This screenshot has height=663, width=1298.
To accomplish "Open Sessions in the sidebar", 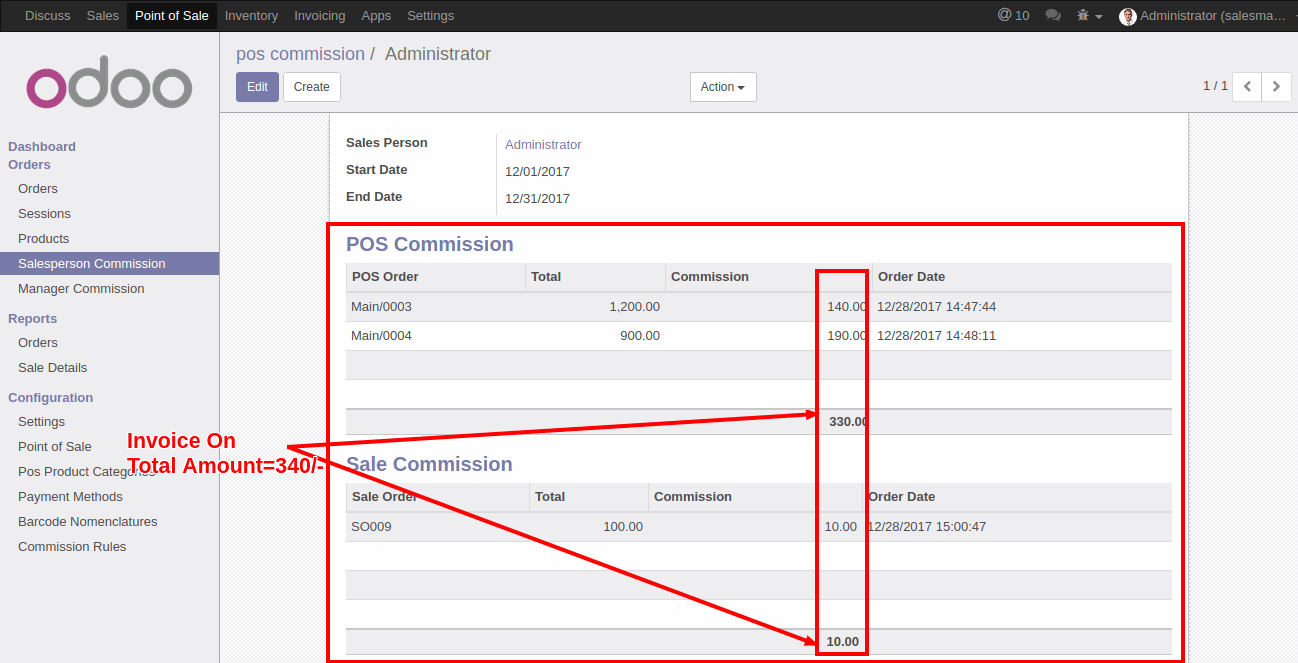I will tap(44, 214).
